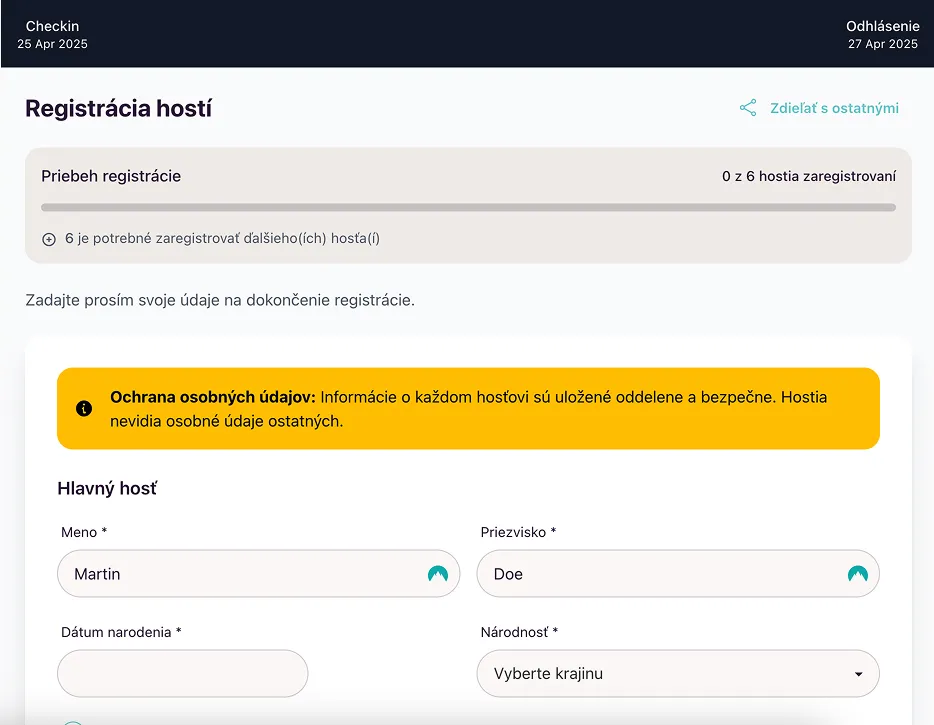Click the 6 je potrebné zaregistrovať text
This screenshot has height=725, width=934.
point(222,238)
